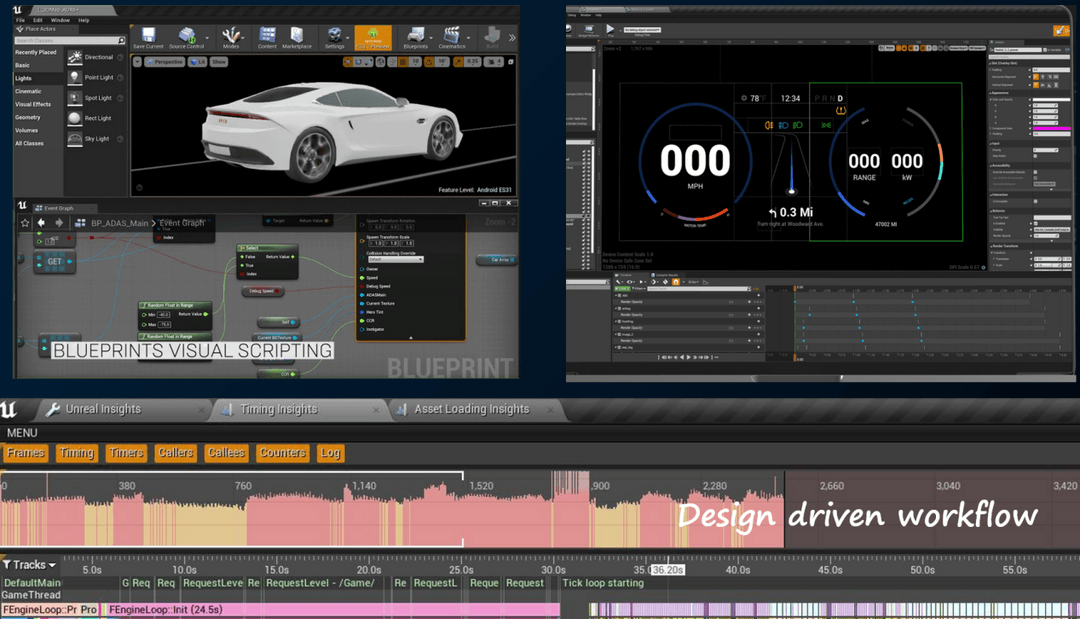This screenshot has width=1080, height=619.
Task: Open the File menu
Action: click(x=21, y=20)
